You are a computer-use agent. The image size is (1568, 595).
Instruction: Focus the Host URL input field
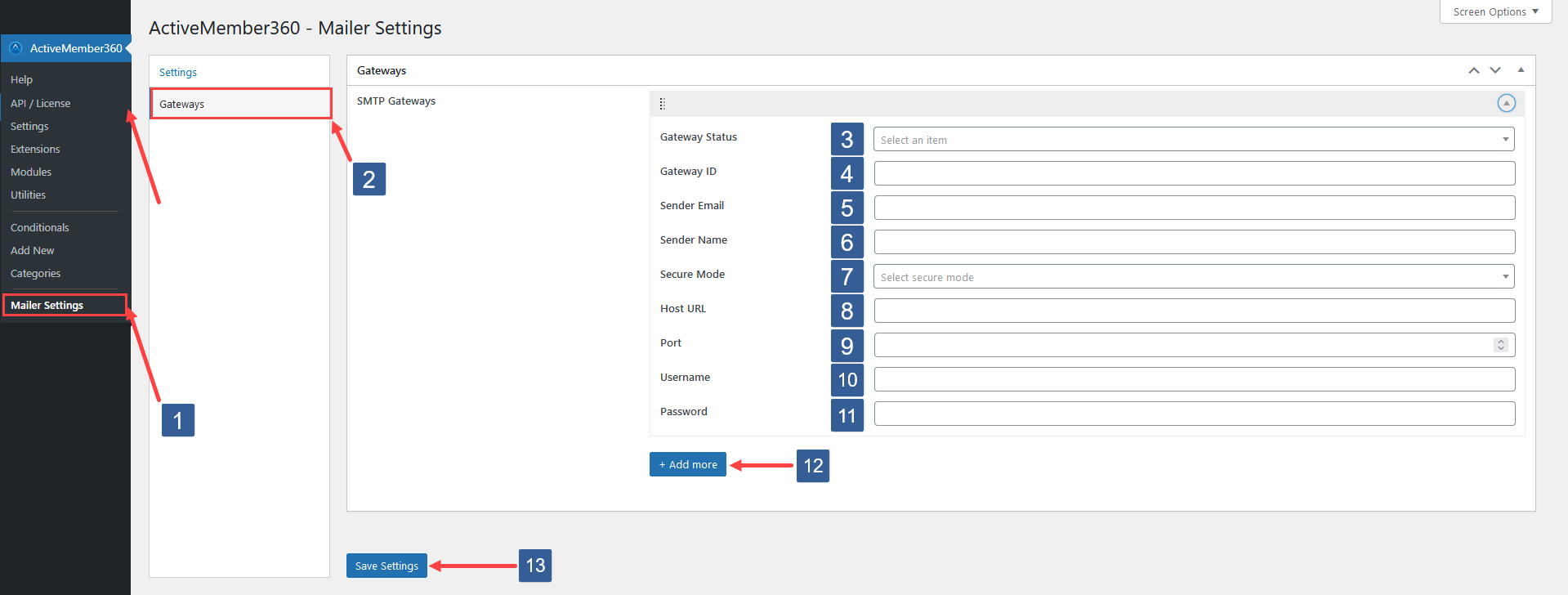tap(1195, 311)
